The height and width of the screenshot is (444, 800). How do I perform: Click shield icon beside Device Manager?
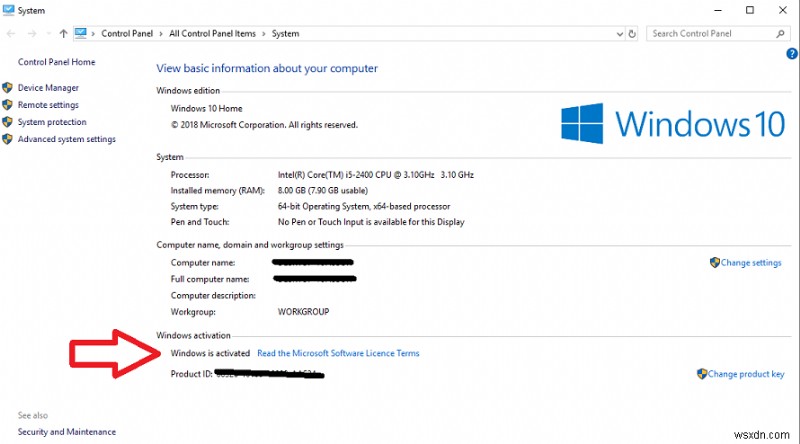coord(7,88)
